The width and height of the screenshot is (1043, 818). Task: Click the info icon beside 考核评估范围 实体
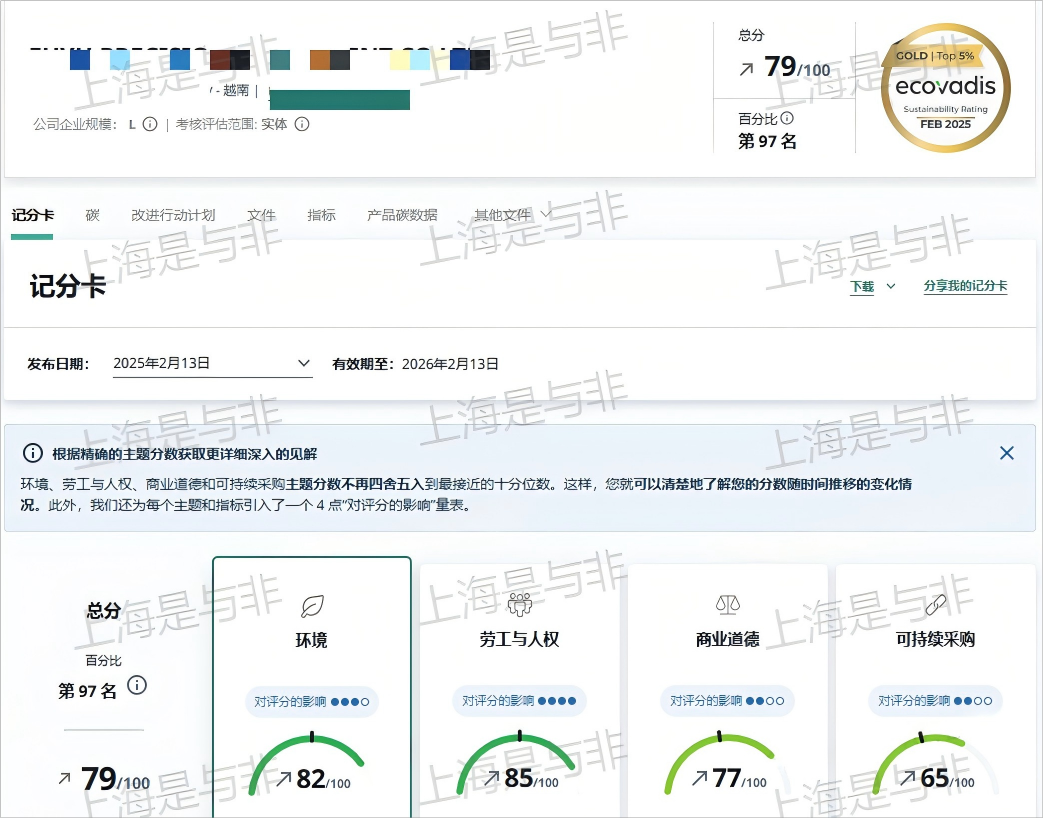tap(302, 124)
